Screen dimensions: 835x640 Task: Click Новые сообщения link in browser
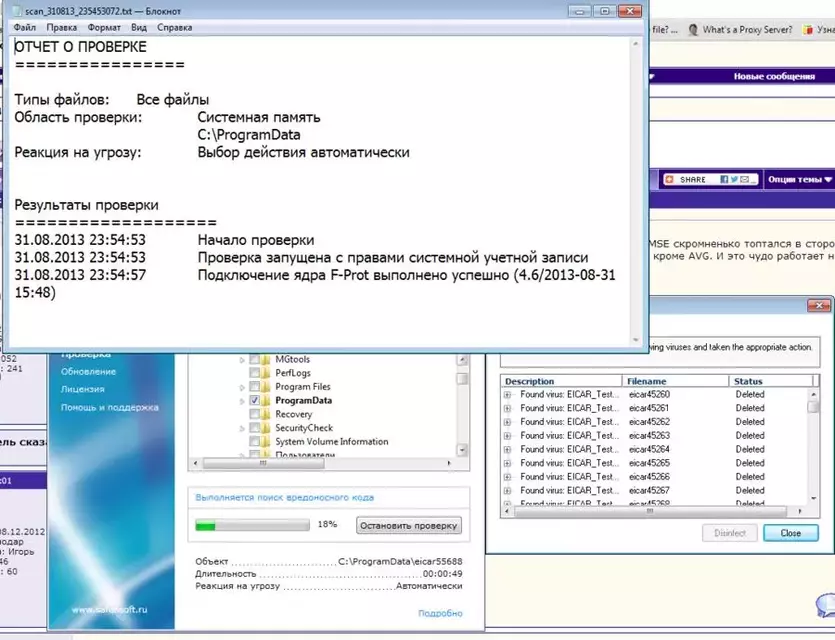pos(774,76)
